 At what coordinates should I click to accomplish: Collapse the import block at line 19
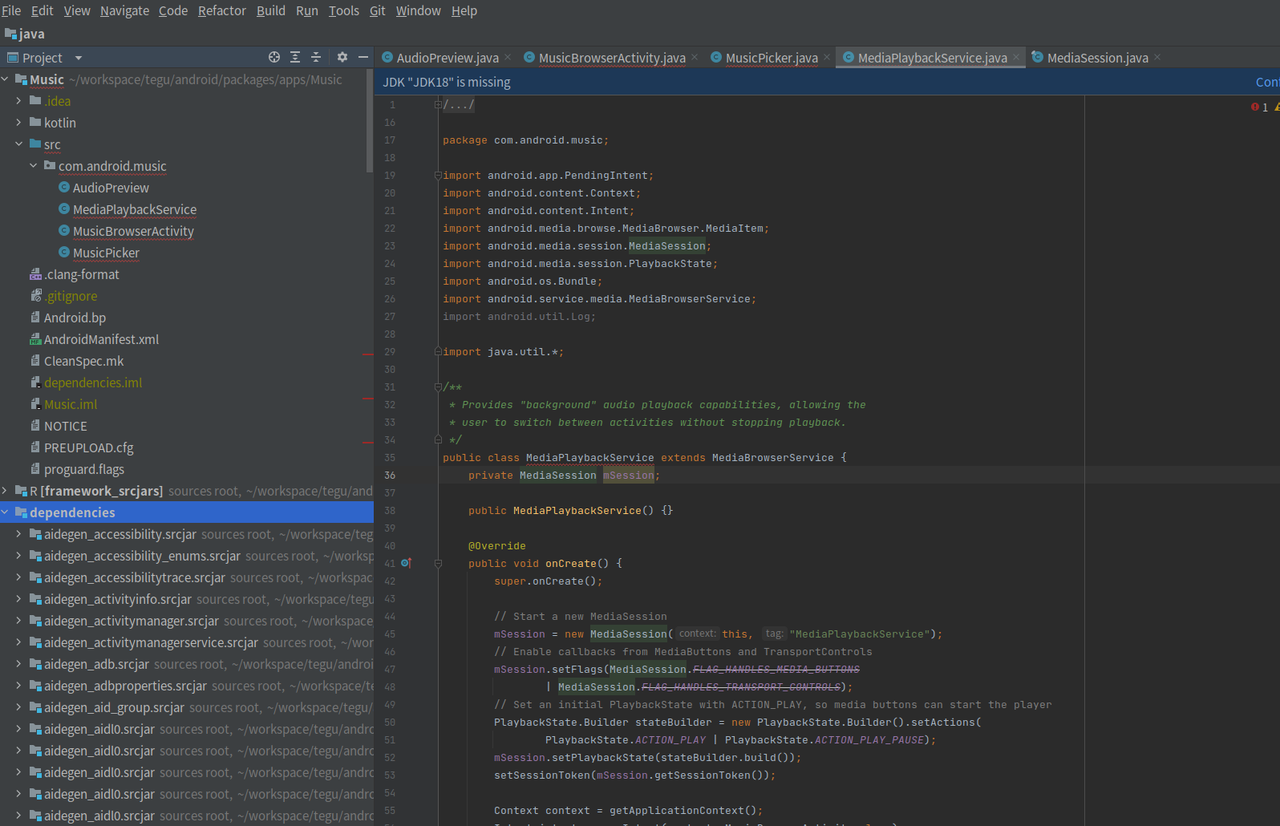point(438,175)
